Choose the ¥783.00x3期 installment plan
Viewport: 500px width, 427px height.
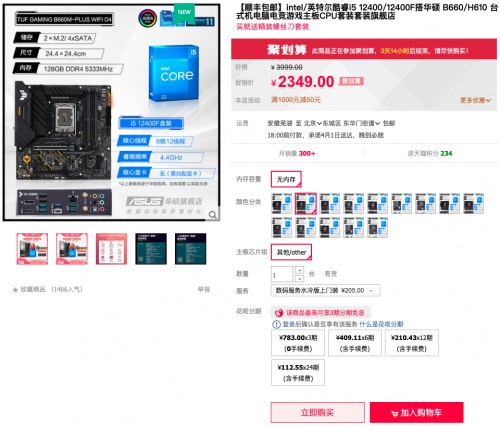[x=298, y=343]
